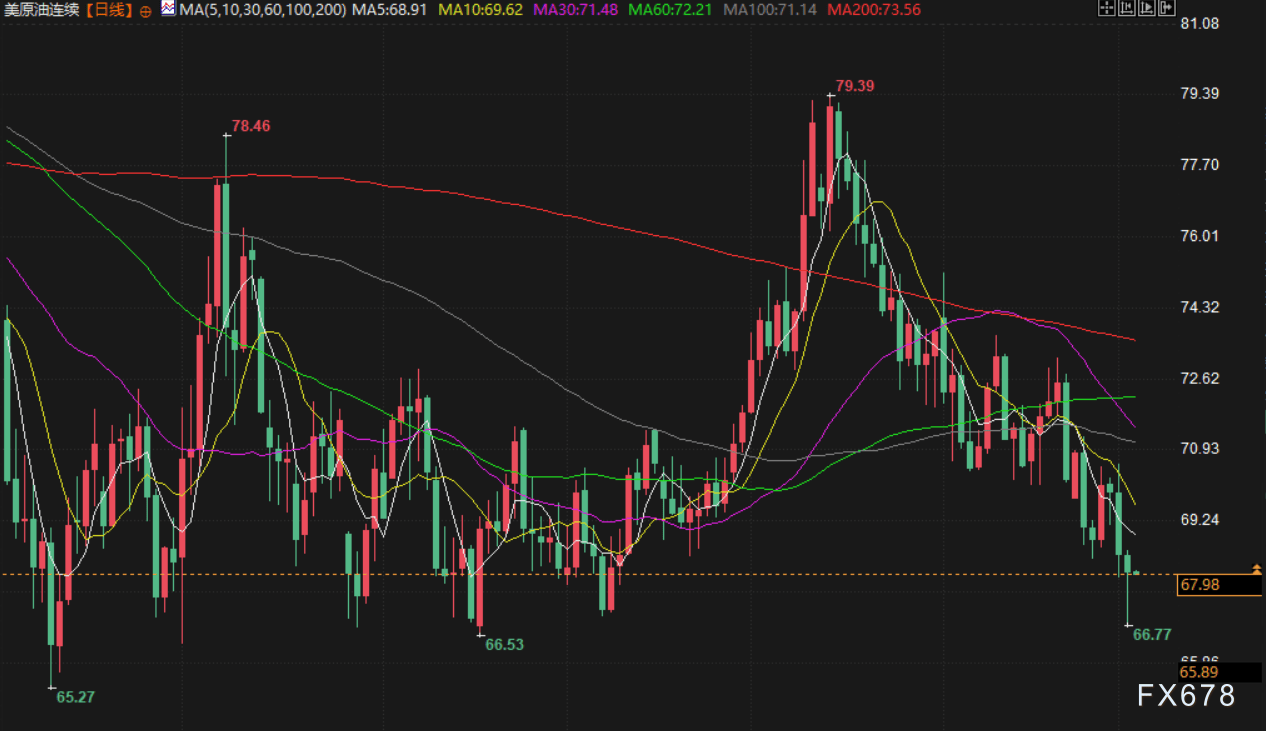Click the red MA200:73.56 legend value
This screenshot has height=731, width=1266.
[874, 10]
